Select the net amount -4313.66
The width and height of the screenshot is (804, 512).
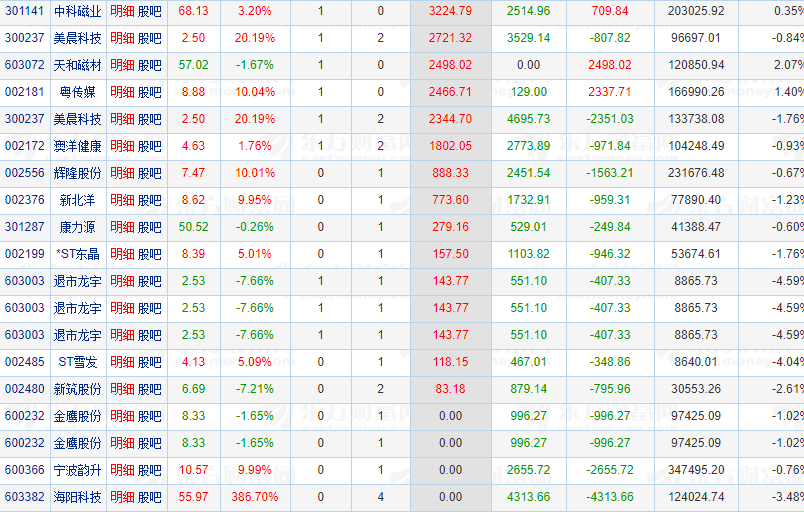point(610,497)
